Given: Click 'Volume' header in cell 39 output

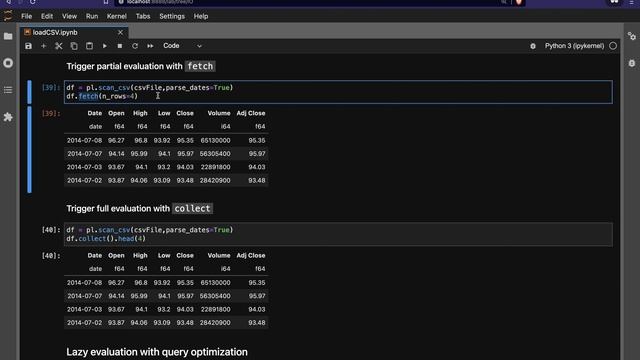Looking at the screenshot, I should [219, 113].
